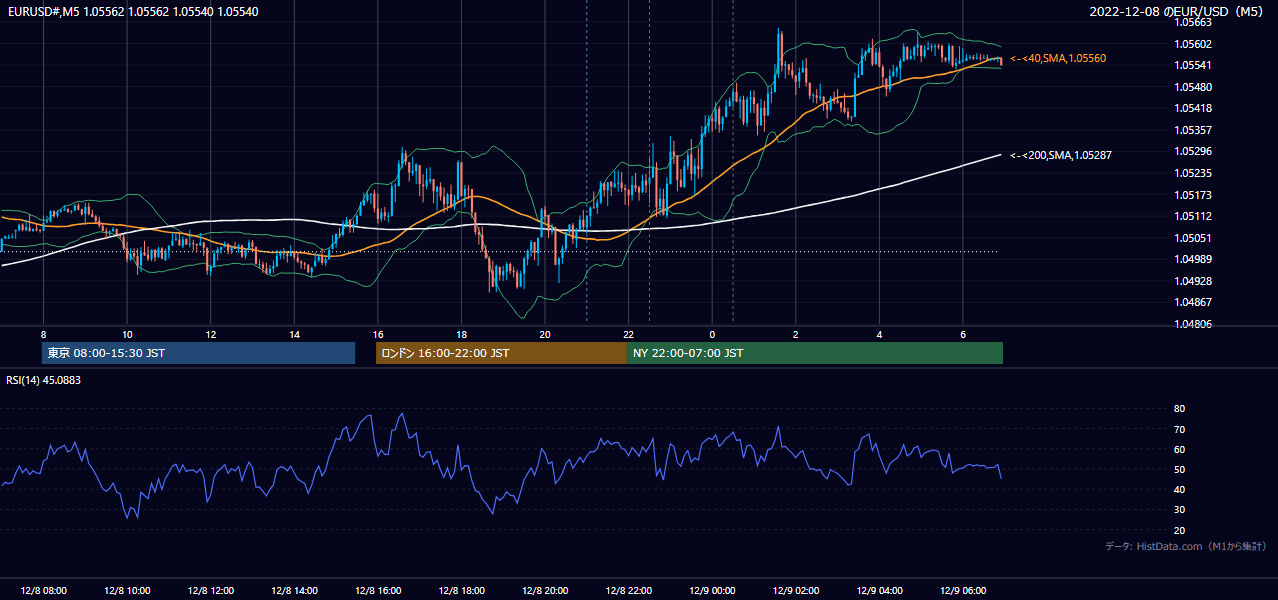
Task: Click hour tick 12 under price chart
Action: [210, 334]
